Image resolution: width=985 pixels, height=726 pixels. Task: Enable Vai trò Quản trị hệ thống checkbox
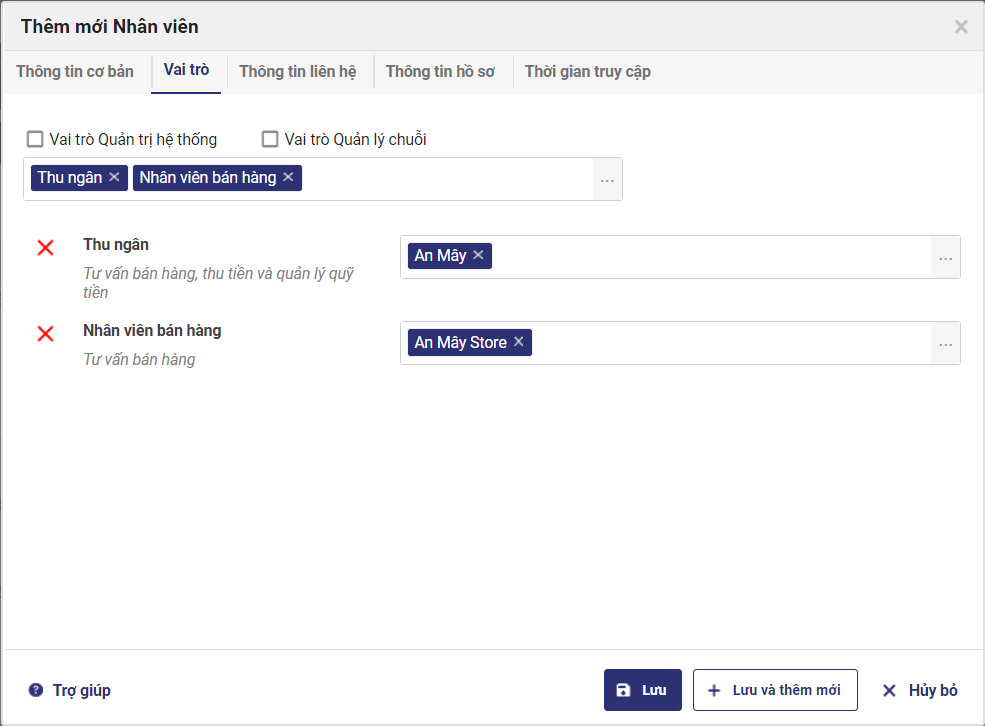(x=35, y=139)
